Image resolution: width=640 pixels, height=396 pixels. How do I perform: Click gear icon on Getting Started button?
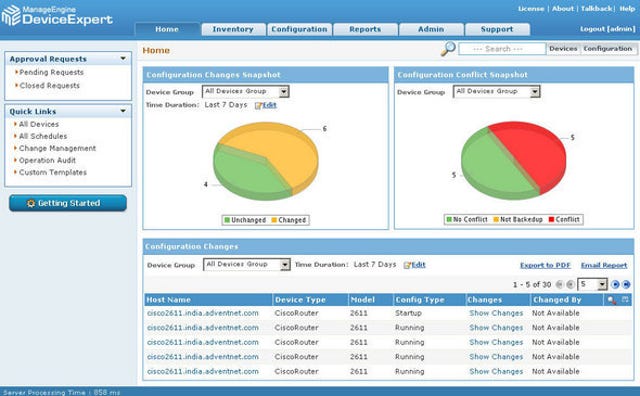(31, 203)
